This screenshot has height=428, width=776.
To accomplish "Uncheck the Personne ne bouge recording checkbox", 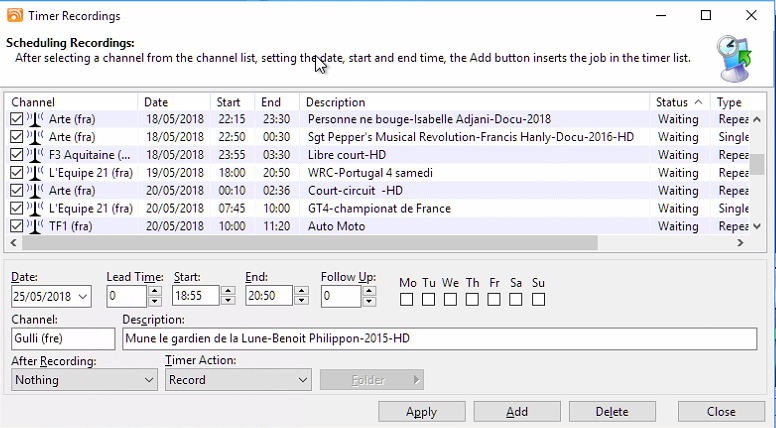I will coord(16,119).
